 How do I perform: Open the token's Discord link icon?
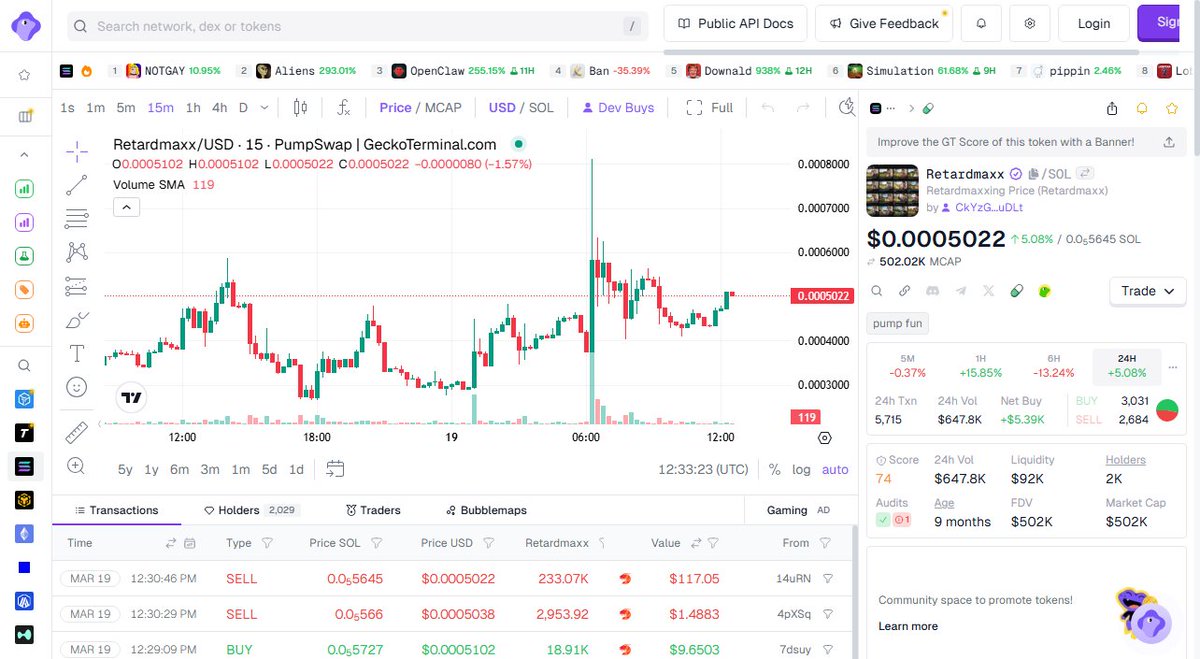tap(933, 291)
